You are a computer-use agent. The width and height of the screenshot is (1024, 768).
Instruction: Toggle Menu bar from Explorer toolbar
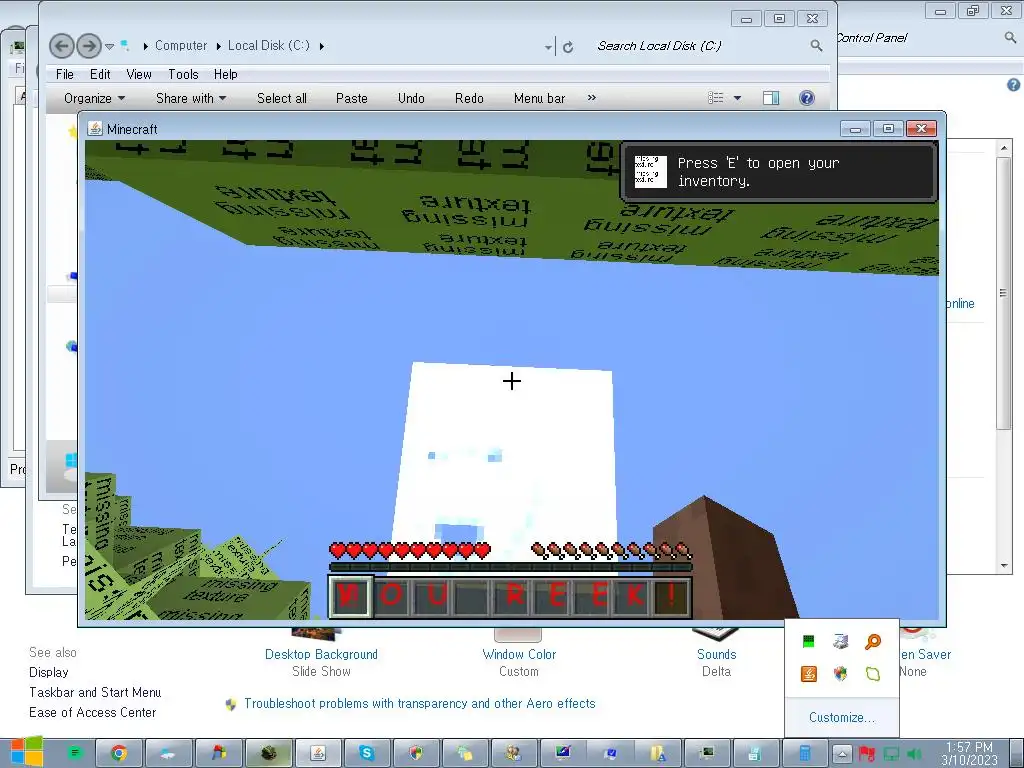pyautogui.click(x=539, y=98)
